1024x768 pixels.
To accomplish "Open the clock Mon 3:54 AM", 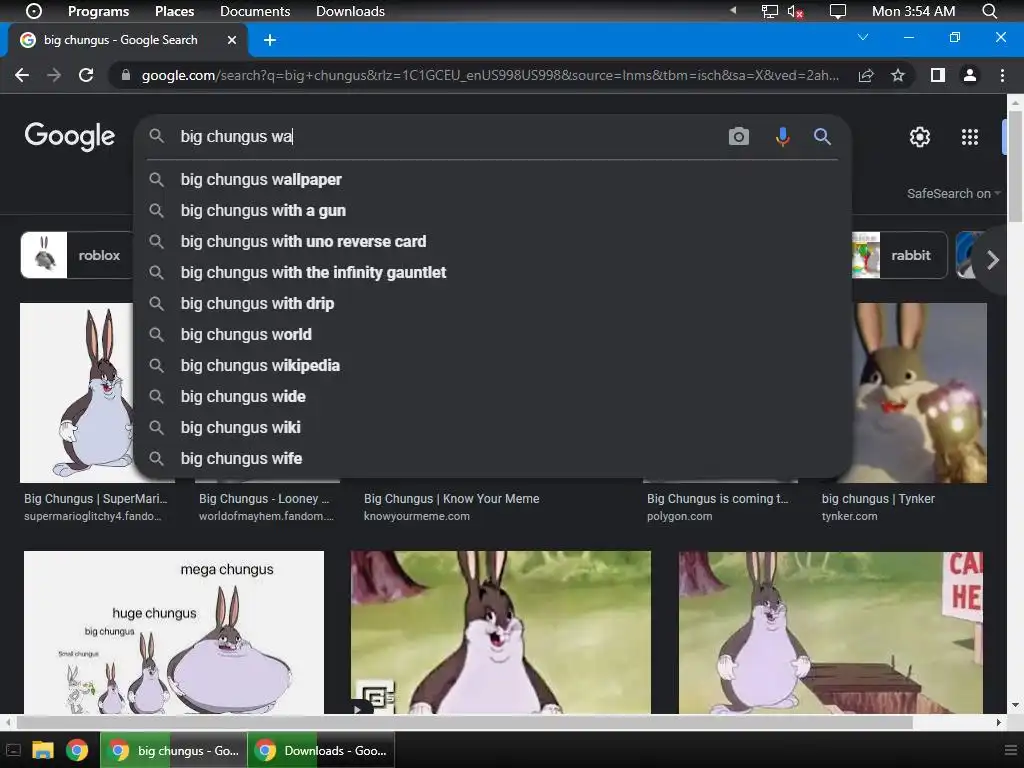I will pos(913,11).
